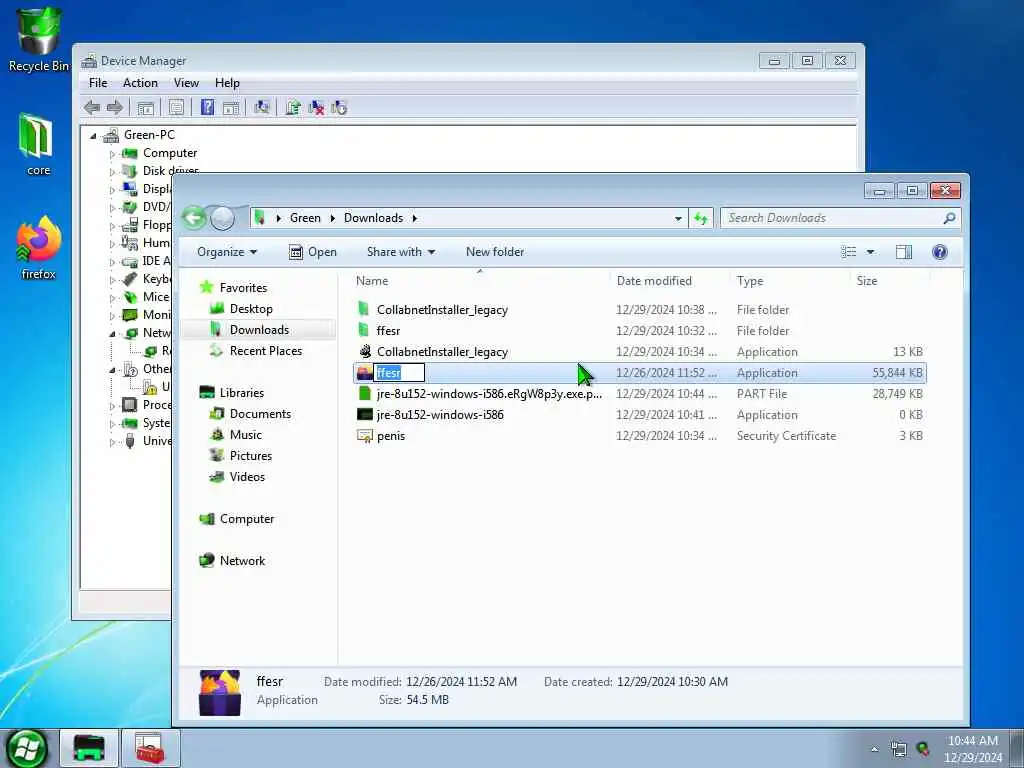The image size is (1024, 768).
Task: Click Explorer Forward navigation button
Action: coord(222,218)
